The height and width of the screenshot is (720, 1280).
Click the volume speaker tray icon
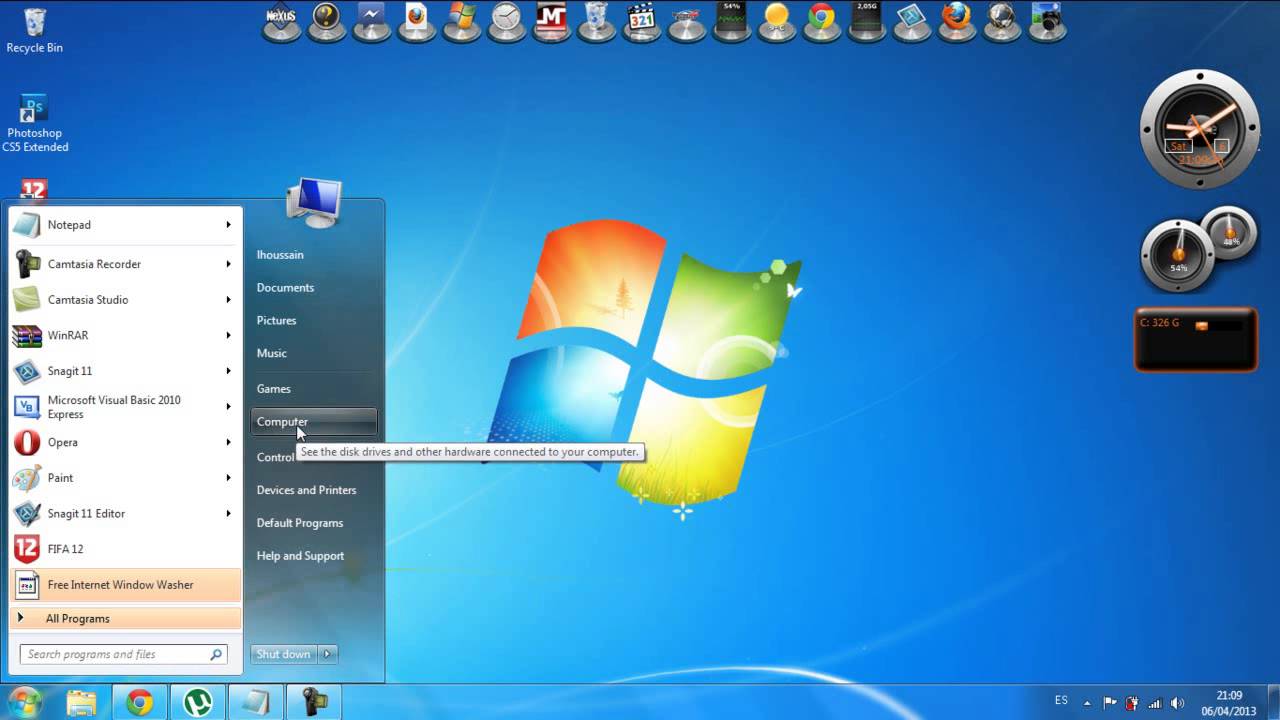tap(1177, 703)
